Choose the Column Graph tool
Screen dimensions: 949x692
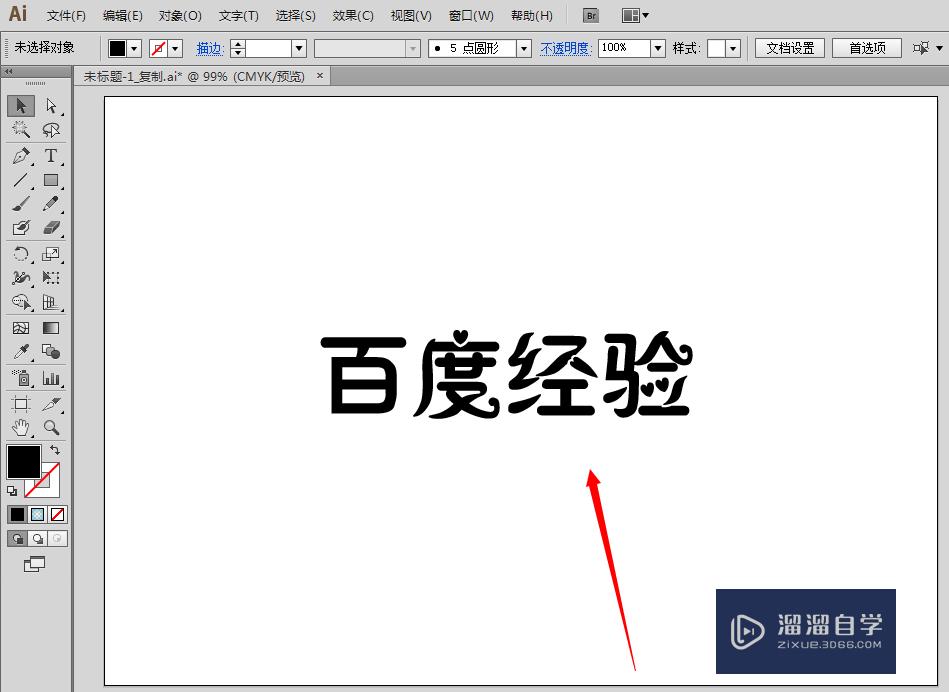[51, 378]
